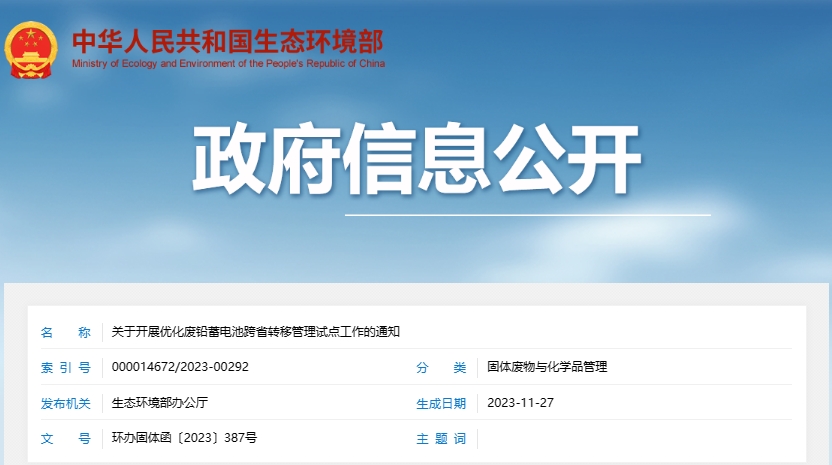Click the notice title about 废铅蓄电池跨省转移
Image resolution: width=832 pixels, height=465 pixels.
pos(255,332)
